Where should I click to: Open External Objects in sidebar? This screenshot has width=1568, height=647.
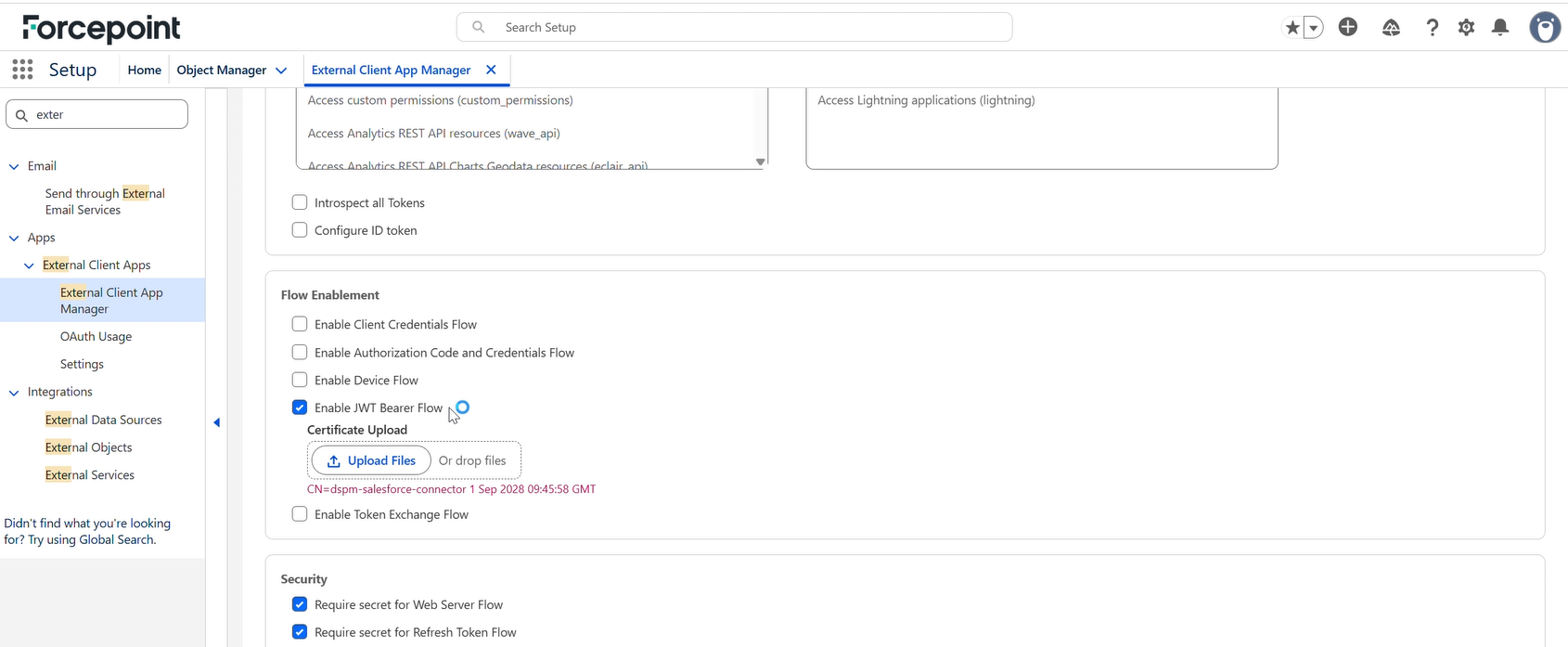88,447
